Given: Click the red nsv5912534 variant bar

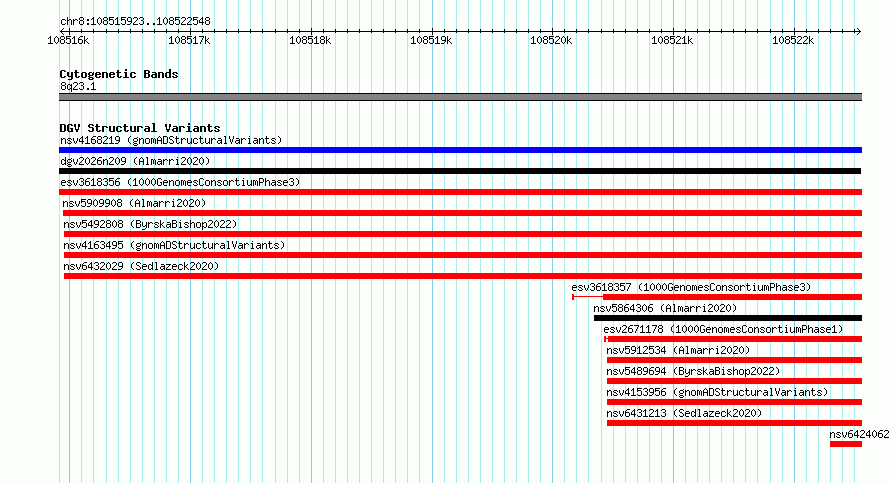Looking at the screenshot, I should [734, 360].
